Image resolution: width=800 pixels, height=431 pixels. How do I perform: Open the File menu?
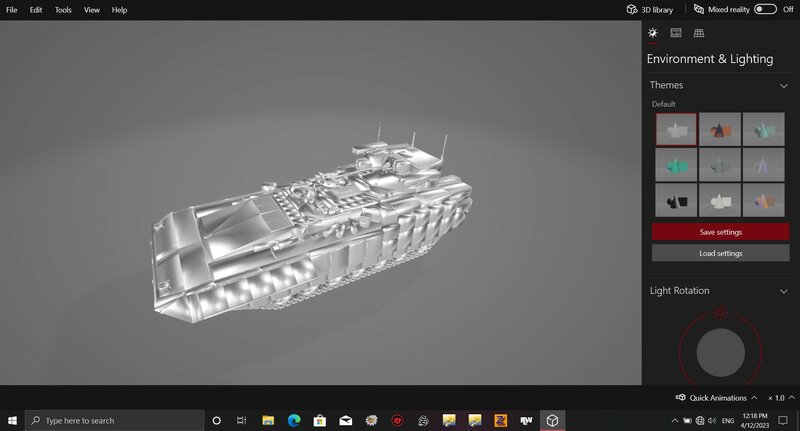click(x=11, y=10)
